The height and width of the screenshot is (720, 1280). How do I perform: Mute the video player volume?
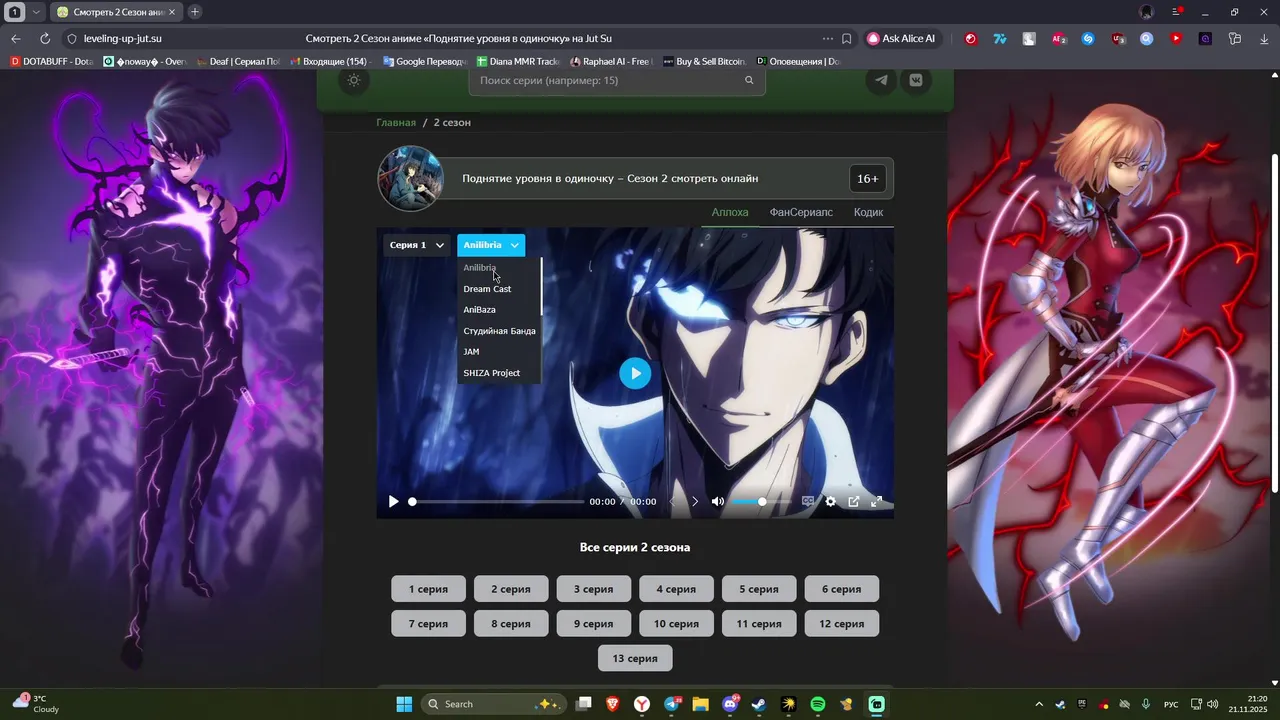(x=717, y=502)
